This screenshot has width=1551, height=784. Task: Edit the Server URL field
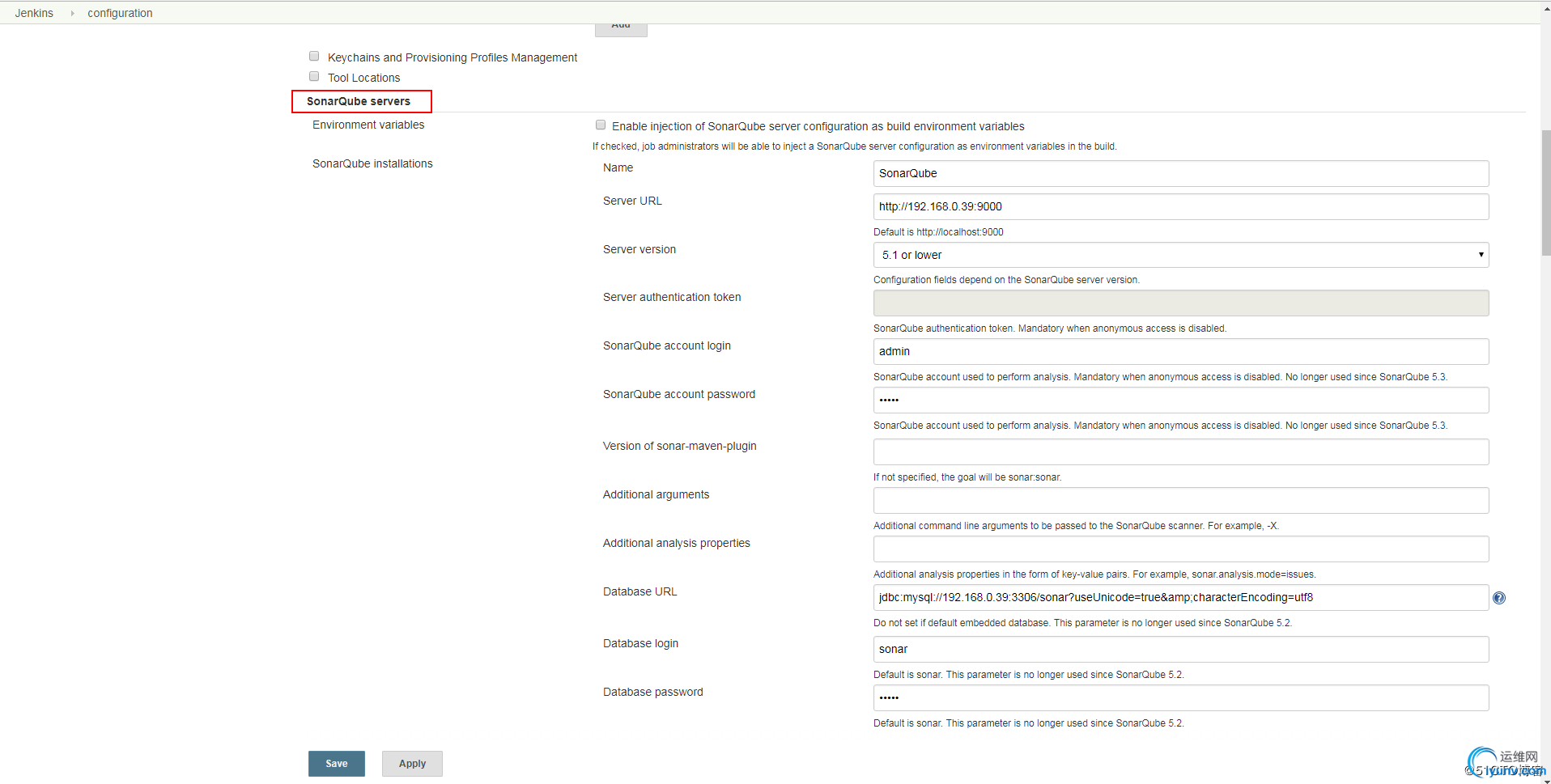pos(1181,206)
